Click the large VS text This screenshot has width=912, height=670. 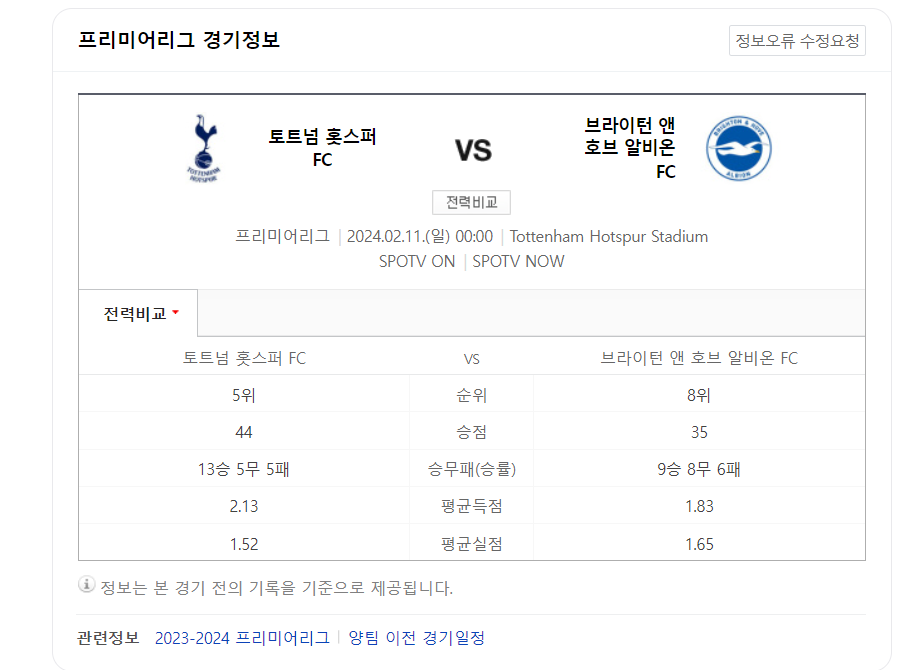[473, 150]
